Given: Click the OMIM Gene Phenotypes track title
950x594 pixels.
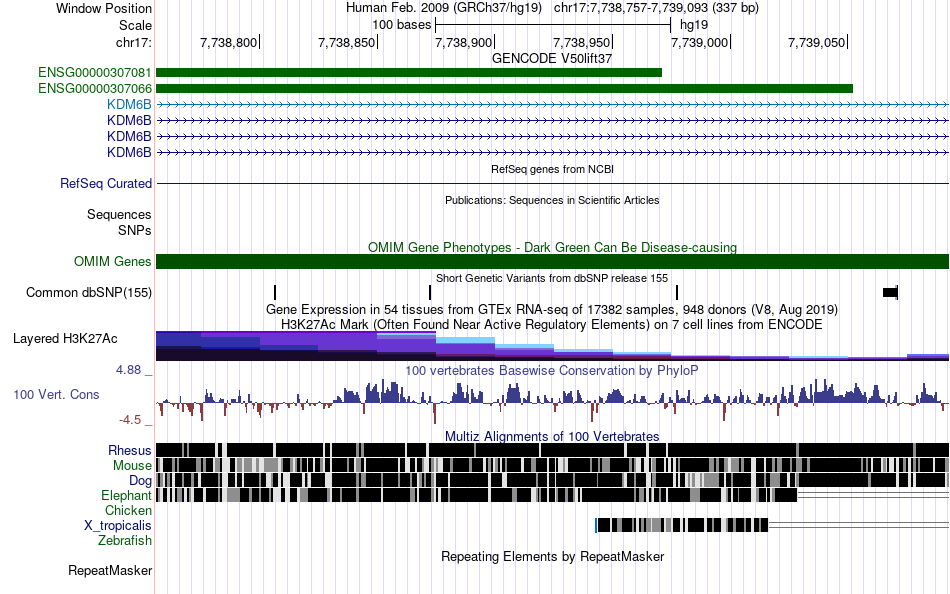Looking at the screenshot, I should coord(553,247).
